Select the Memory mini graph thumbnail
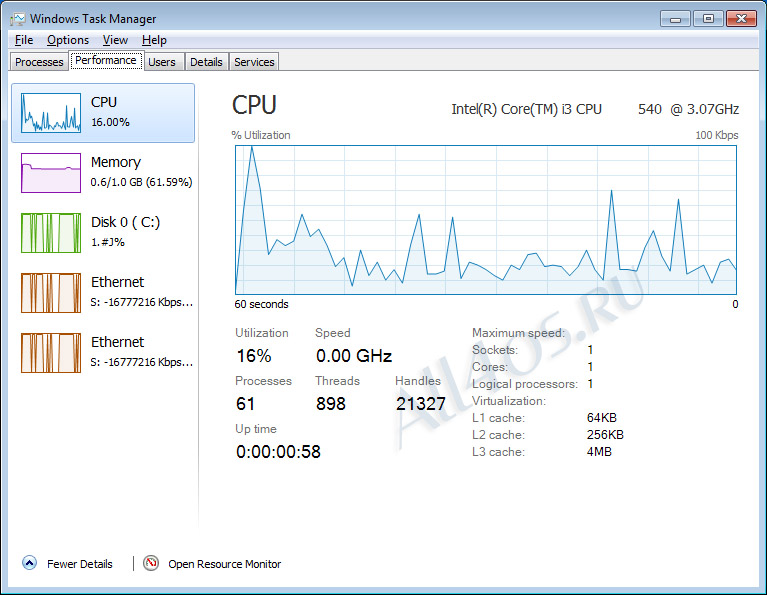Viewport: 767px width, 595px height. tap(51, 173)
